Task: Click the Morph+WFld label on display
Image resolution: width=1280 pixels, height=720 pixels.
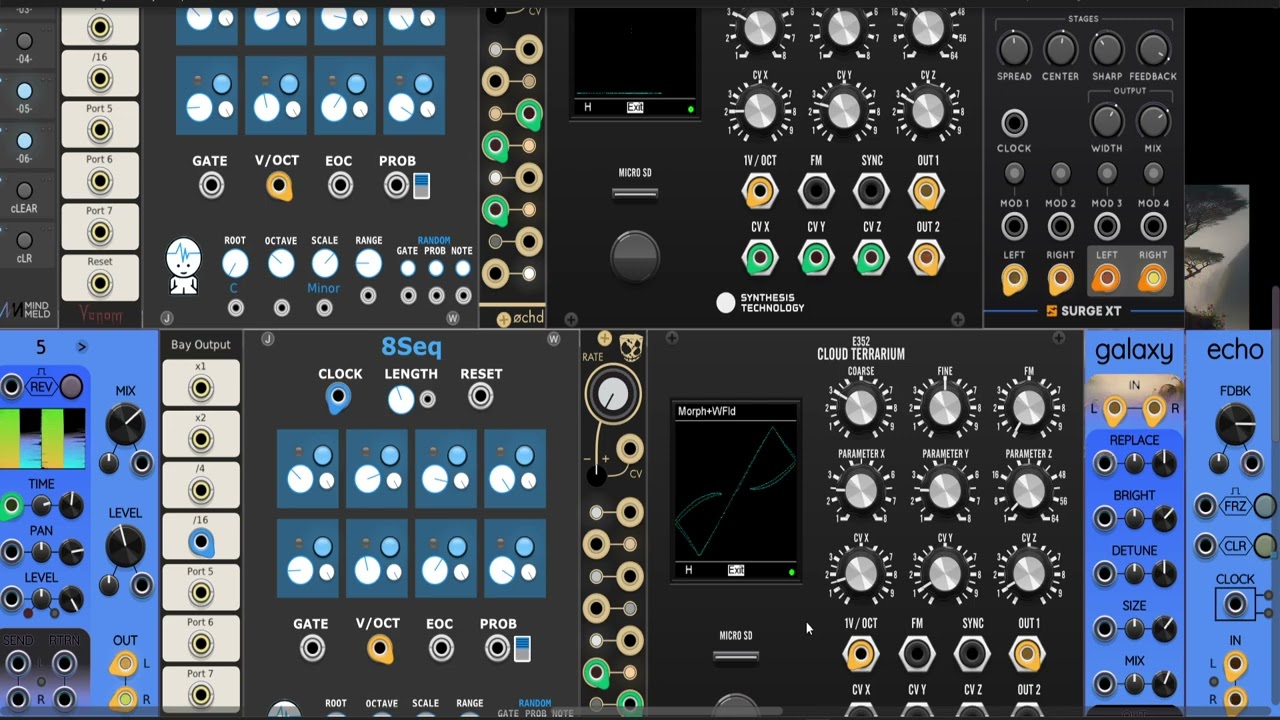Action: (707, 411)
